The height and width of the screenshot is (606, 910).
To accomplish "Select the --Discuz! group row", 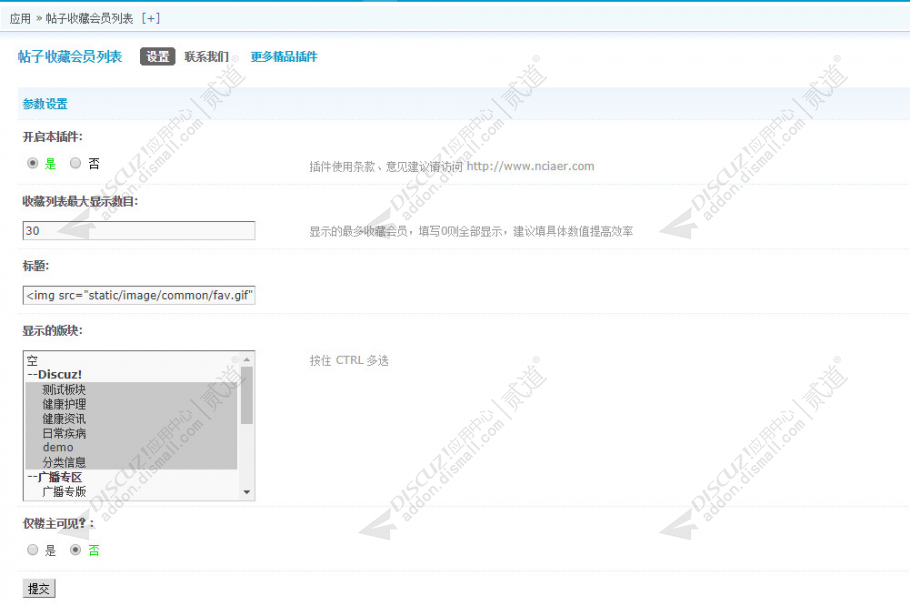I will [131, 374].
